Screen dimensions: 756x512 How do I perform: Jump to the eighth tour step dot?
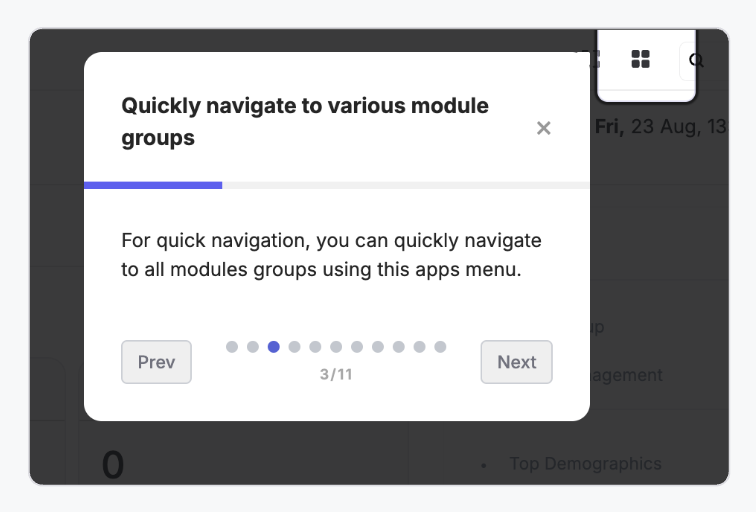click(378, 347)
